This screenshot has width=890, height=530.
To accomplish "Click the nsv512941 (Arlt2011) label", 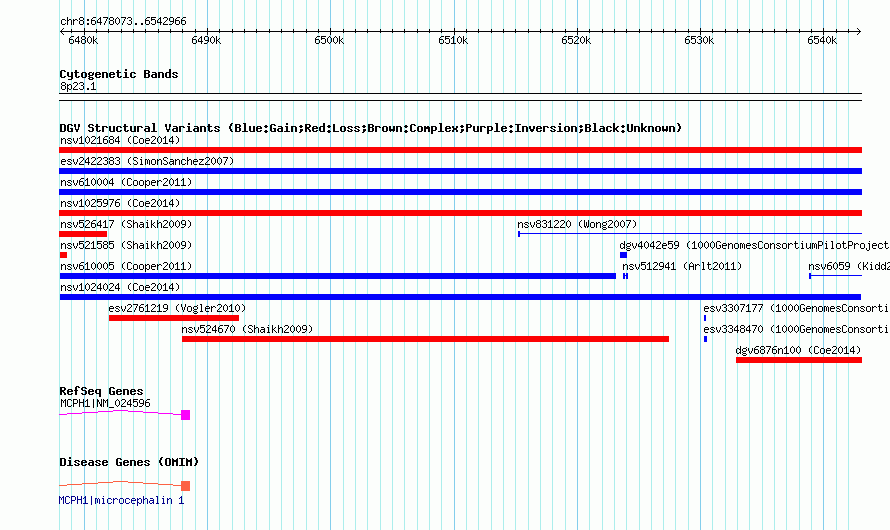I will point(682,266).
